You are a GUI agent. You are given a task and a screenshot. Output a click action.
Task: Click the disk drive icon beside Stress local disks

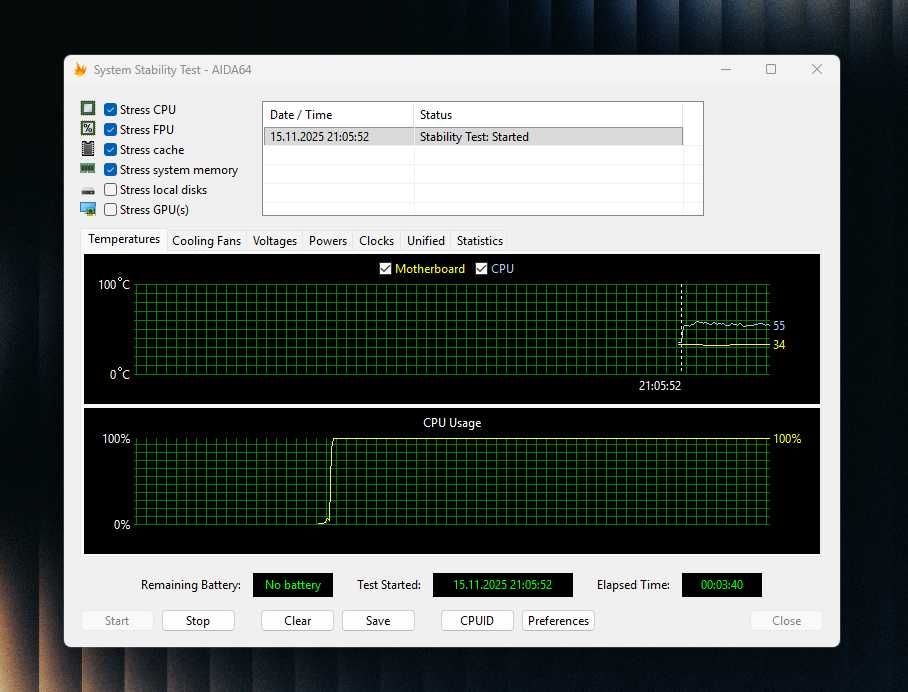87,191
